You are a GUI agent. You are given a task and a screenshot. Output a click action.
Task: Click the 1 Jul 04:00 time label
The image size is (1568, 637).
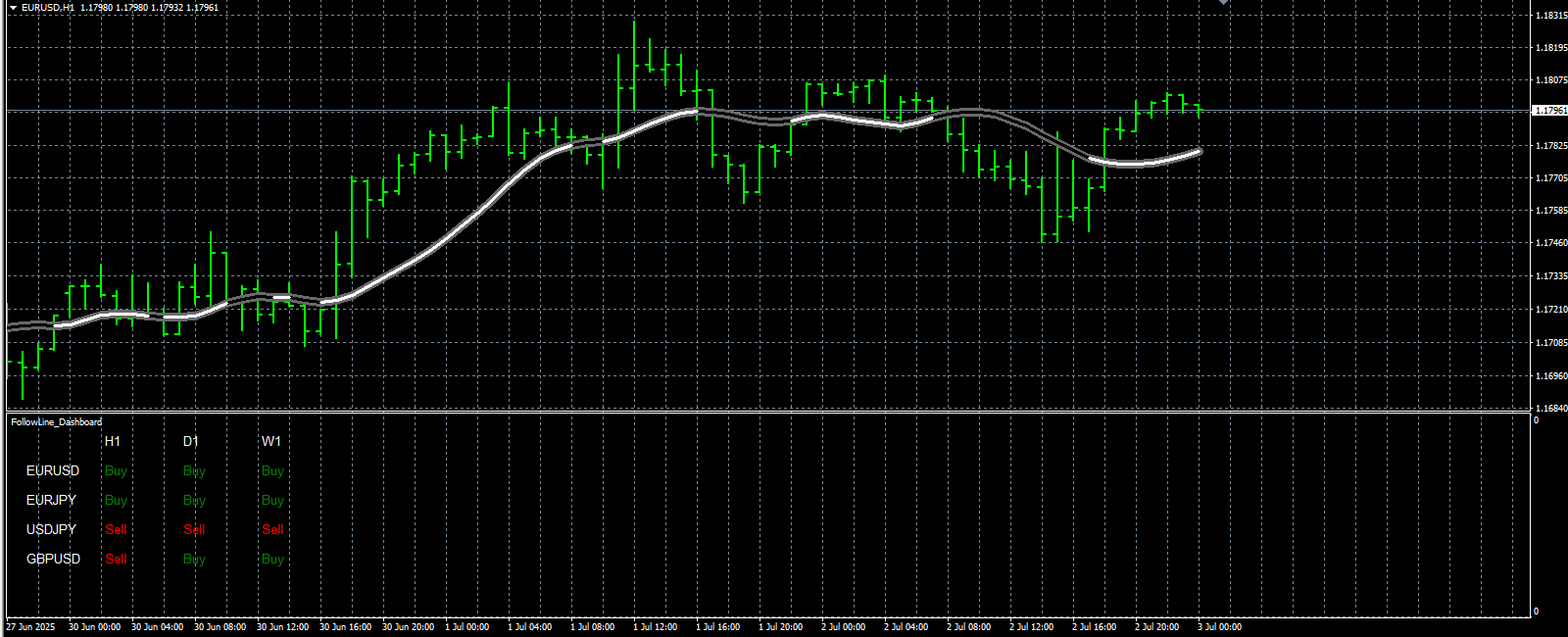(530, 627)
